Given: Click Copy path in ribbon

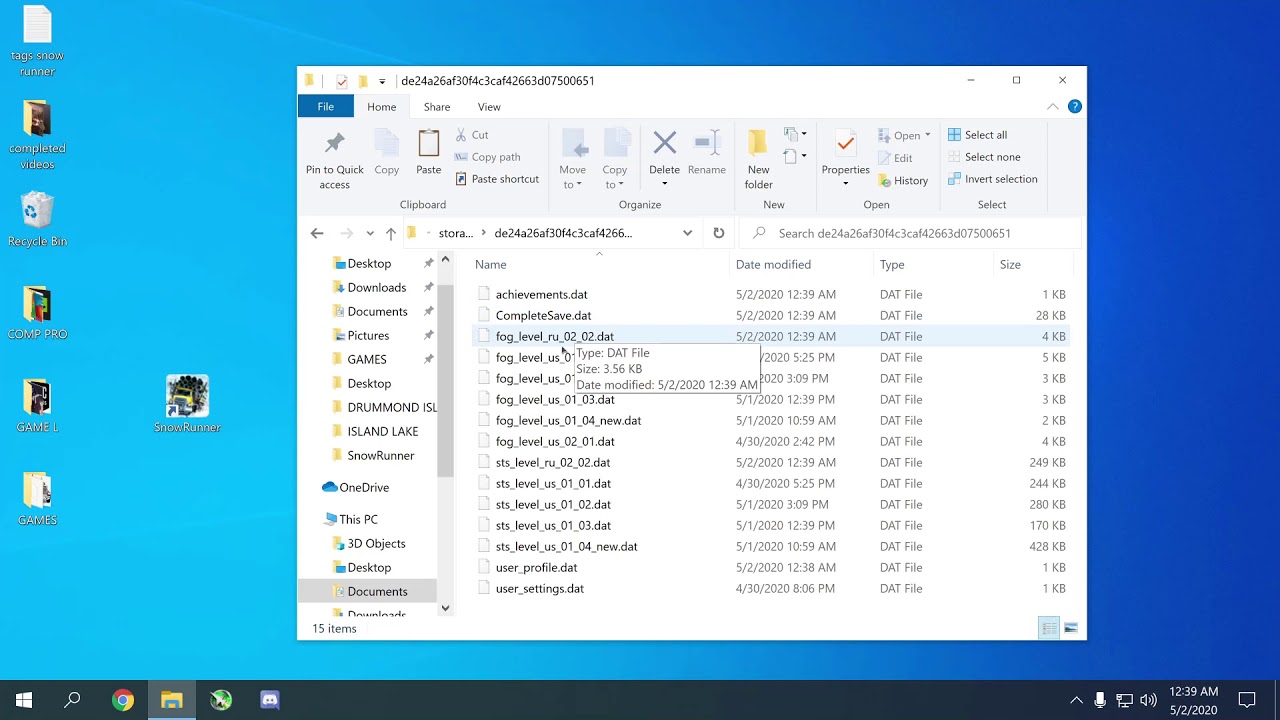Looking at the screenshot, I should click(x=488, y=157).
